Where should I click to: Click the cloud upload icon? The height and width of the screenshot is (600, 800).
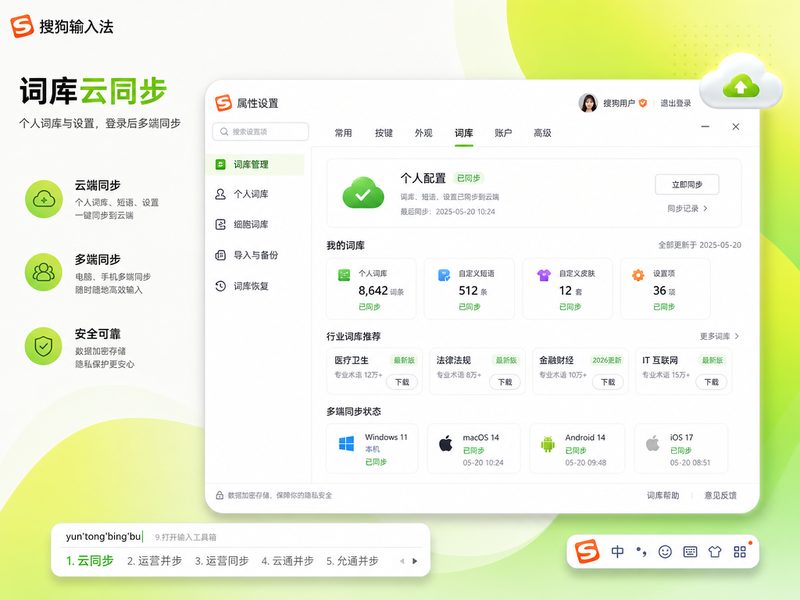741,81
